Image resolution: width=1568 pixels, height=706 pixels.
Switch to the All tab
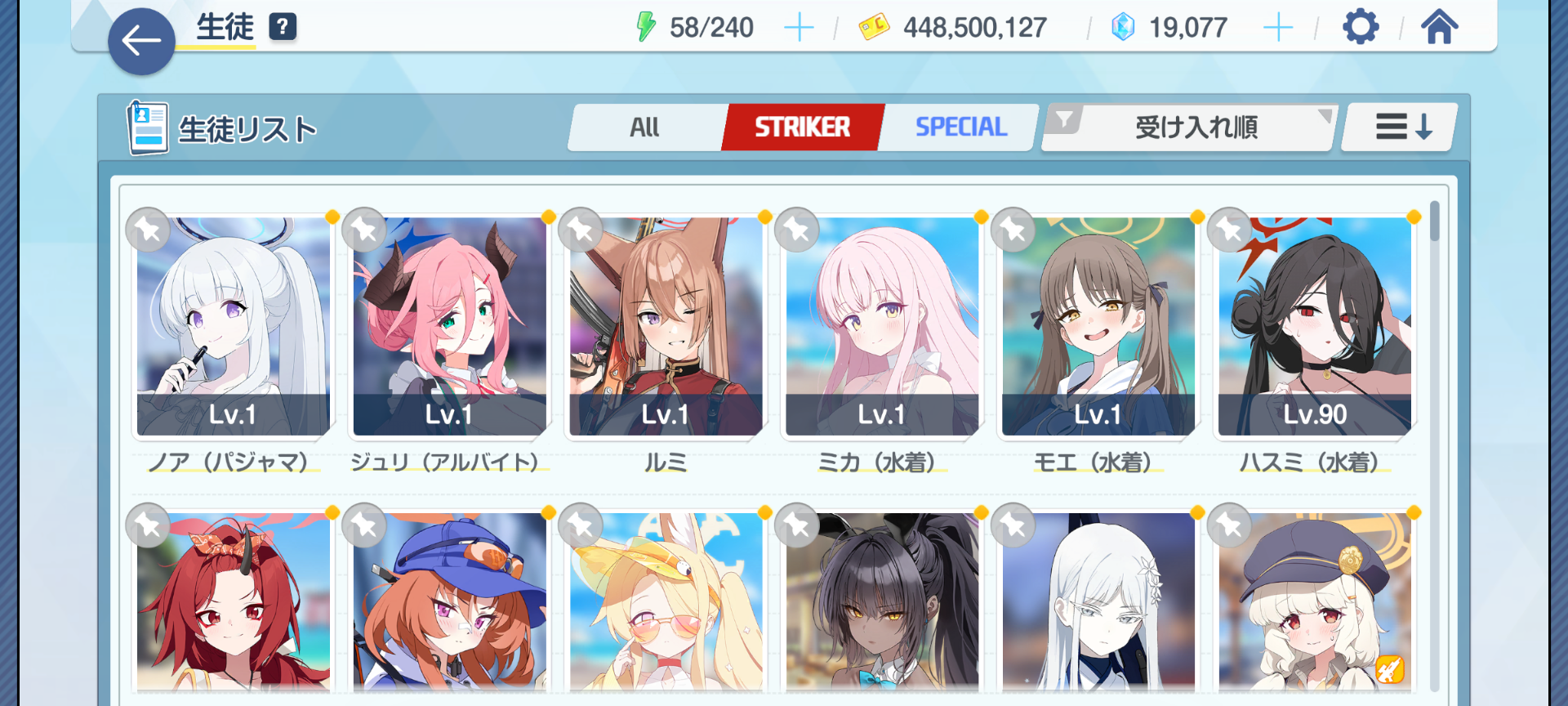click(x=645, y=127)
